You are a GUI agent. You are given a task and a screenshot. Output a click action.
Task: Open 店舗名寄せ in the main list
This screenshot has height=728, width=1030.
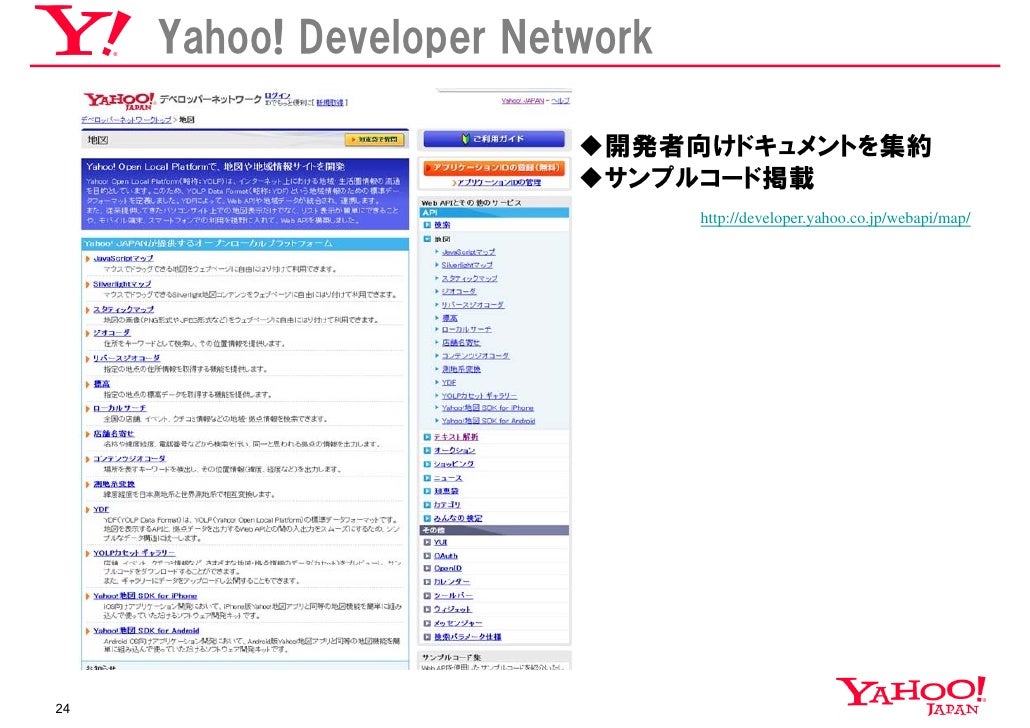[x=113, y=434]
